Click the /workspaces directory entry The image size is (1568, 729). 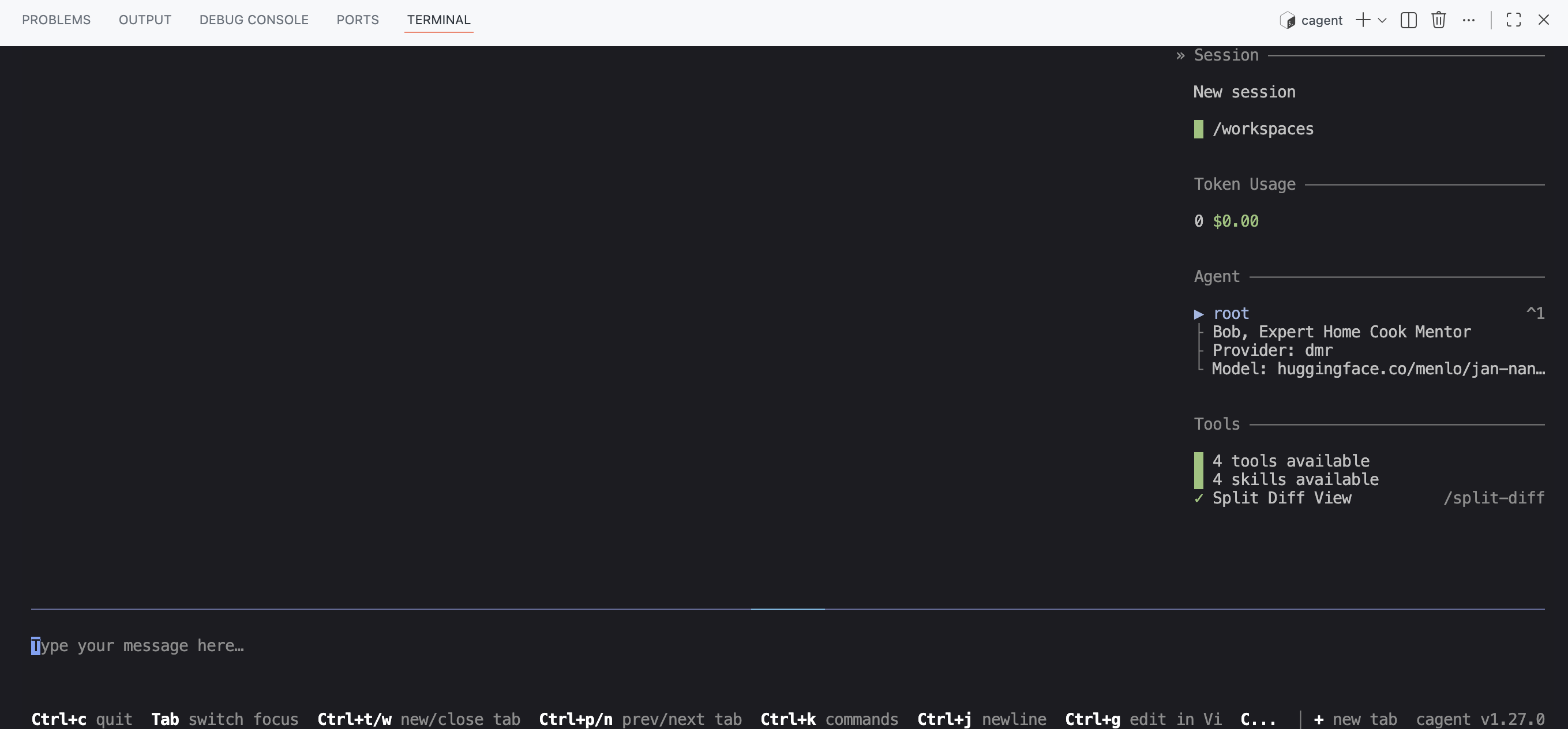[1262, 129]
